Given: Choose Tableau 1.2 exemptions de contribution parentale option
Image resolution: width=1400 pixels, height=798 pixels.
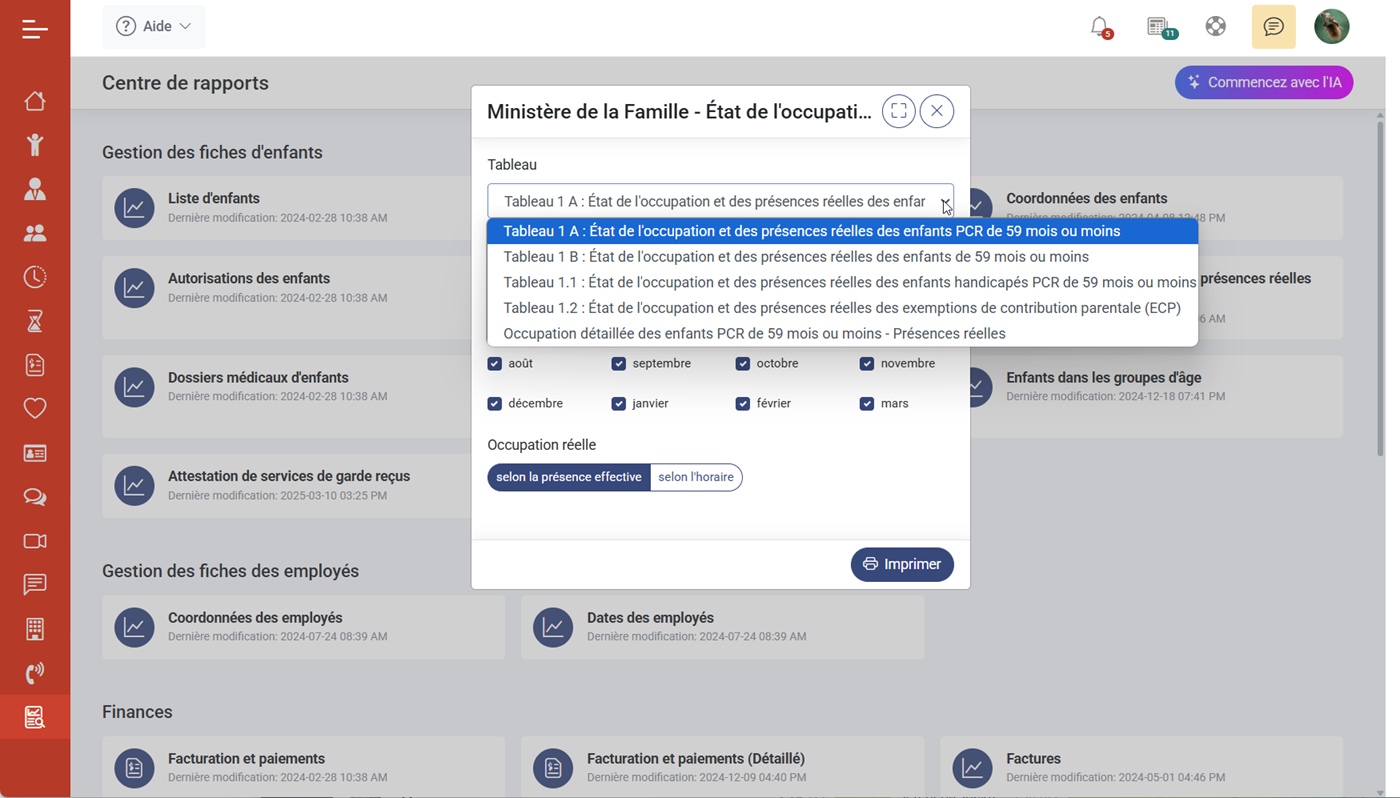Looking at the screenshot, I should pos(840,307).
